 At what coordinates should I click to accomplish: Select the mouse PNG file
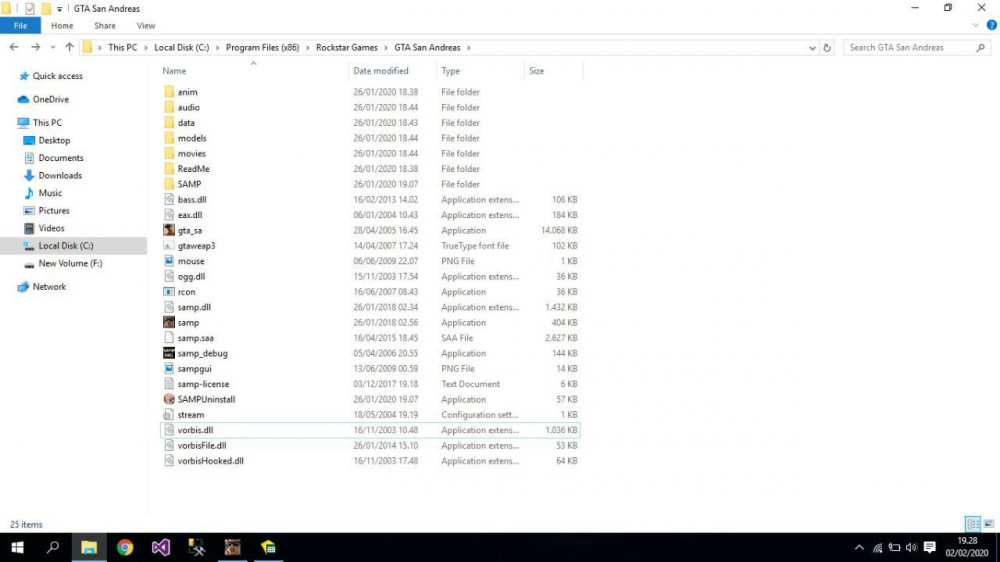191,261
